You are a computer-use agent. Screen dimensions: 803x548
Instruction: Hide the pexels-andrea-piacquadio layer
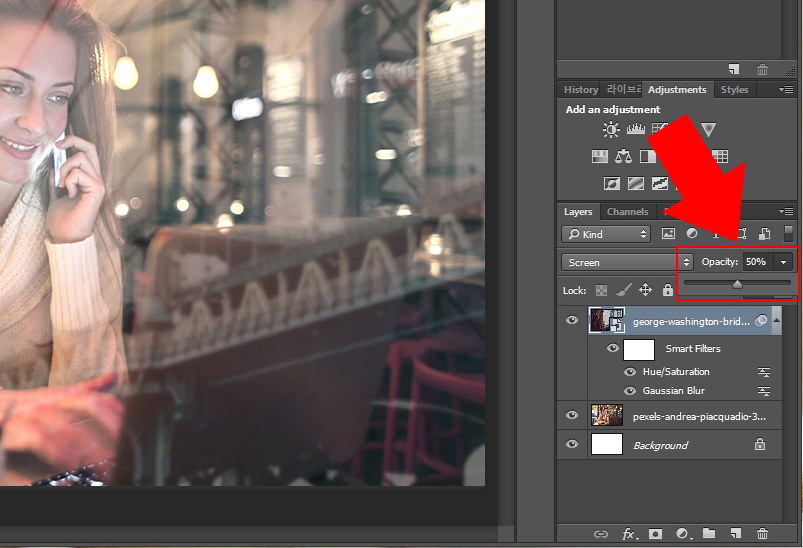572,415
